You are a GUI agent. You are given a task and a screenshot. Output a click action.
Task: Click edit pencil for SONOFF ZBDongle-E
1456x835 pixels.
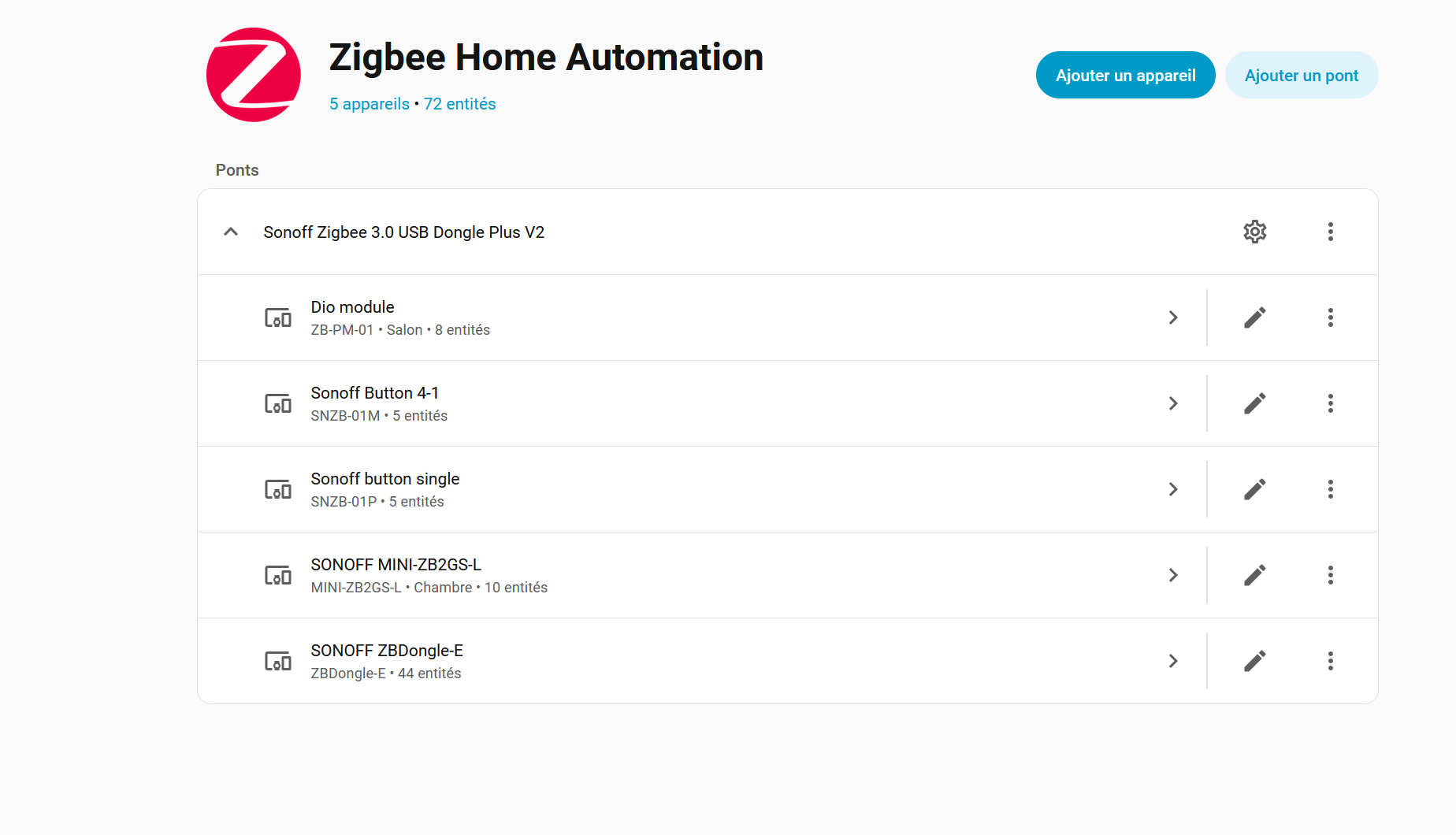[1254, 661]
